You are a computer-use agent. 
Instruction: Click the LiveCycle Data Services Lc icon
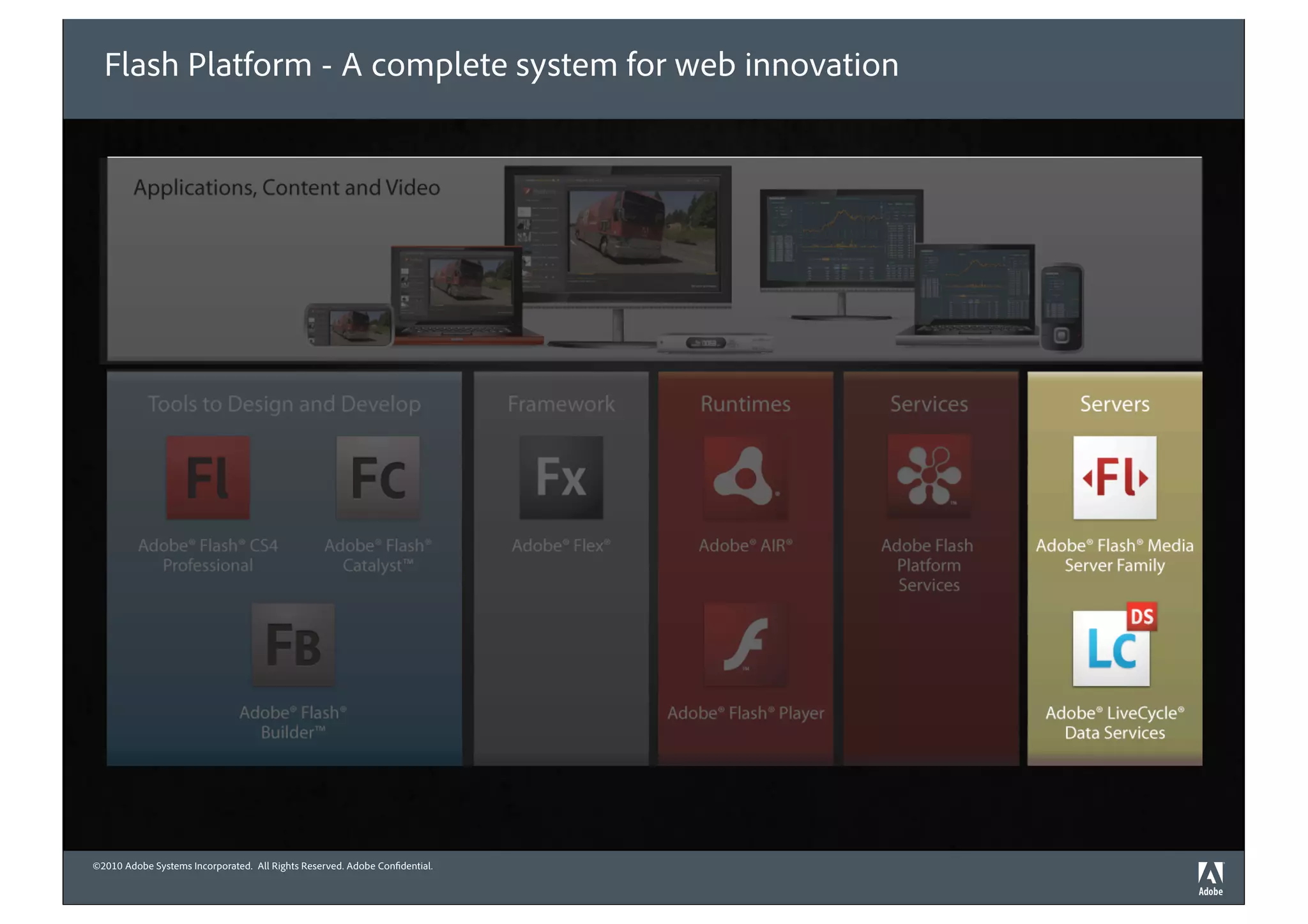(x=1113, y=647)
